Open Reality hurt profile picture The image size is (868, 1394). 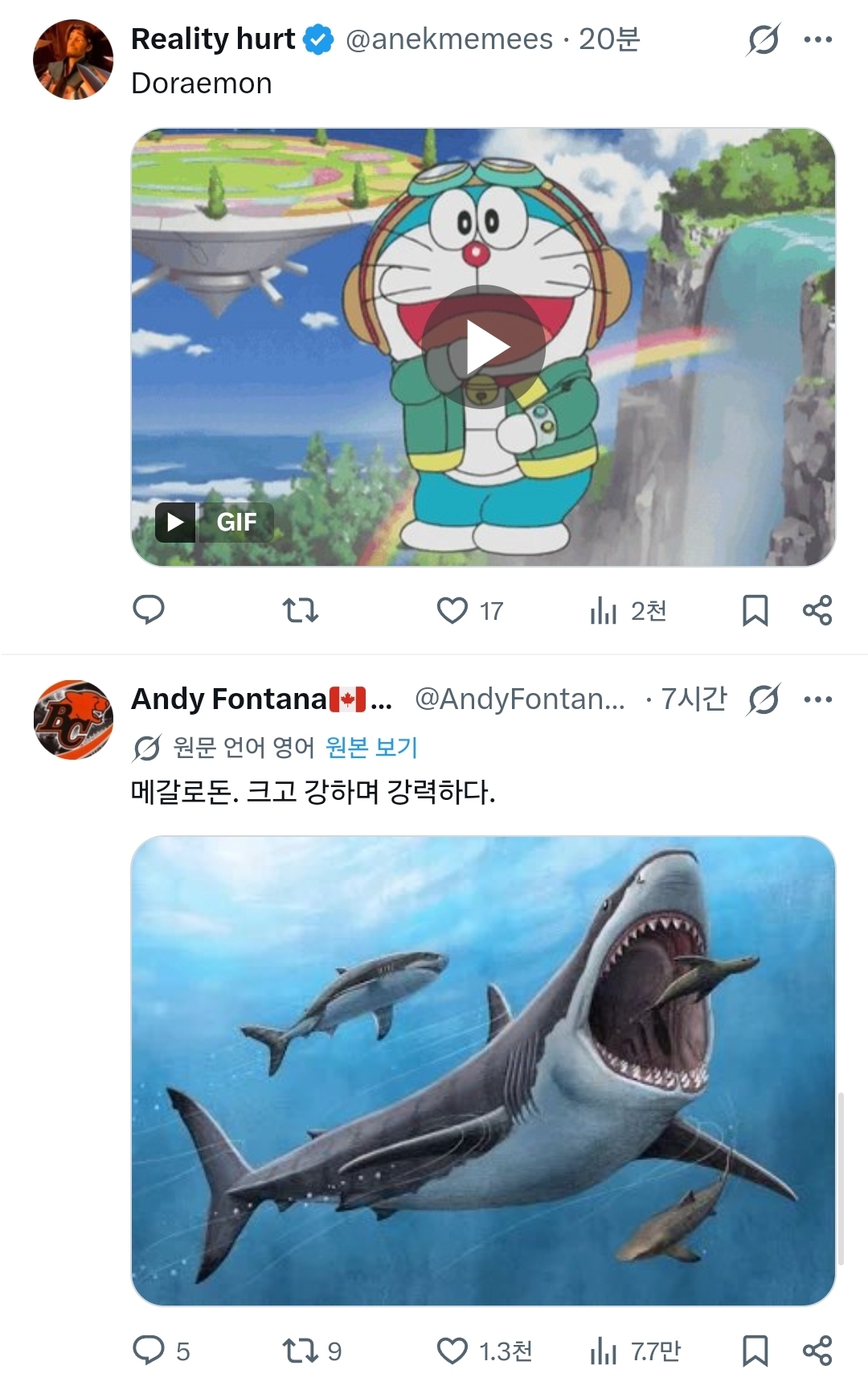tap(73, 59)
